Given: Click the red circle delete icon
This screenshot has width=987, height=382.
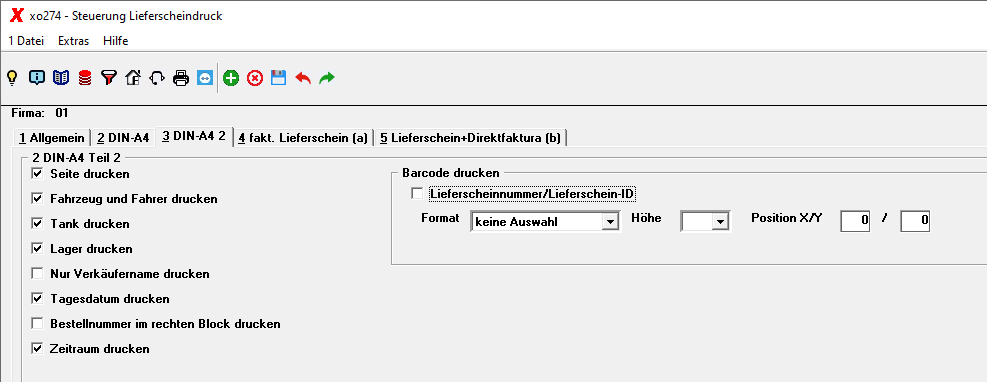Looking at the screenshot, I should pyautogui.click(x=255, y=78).
